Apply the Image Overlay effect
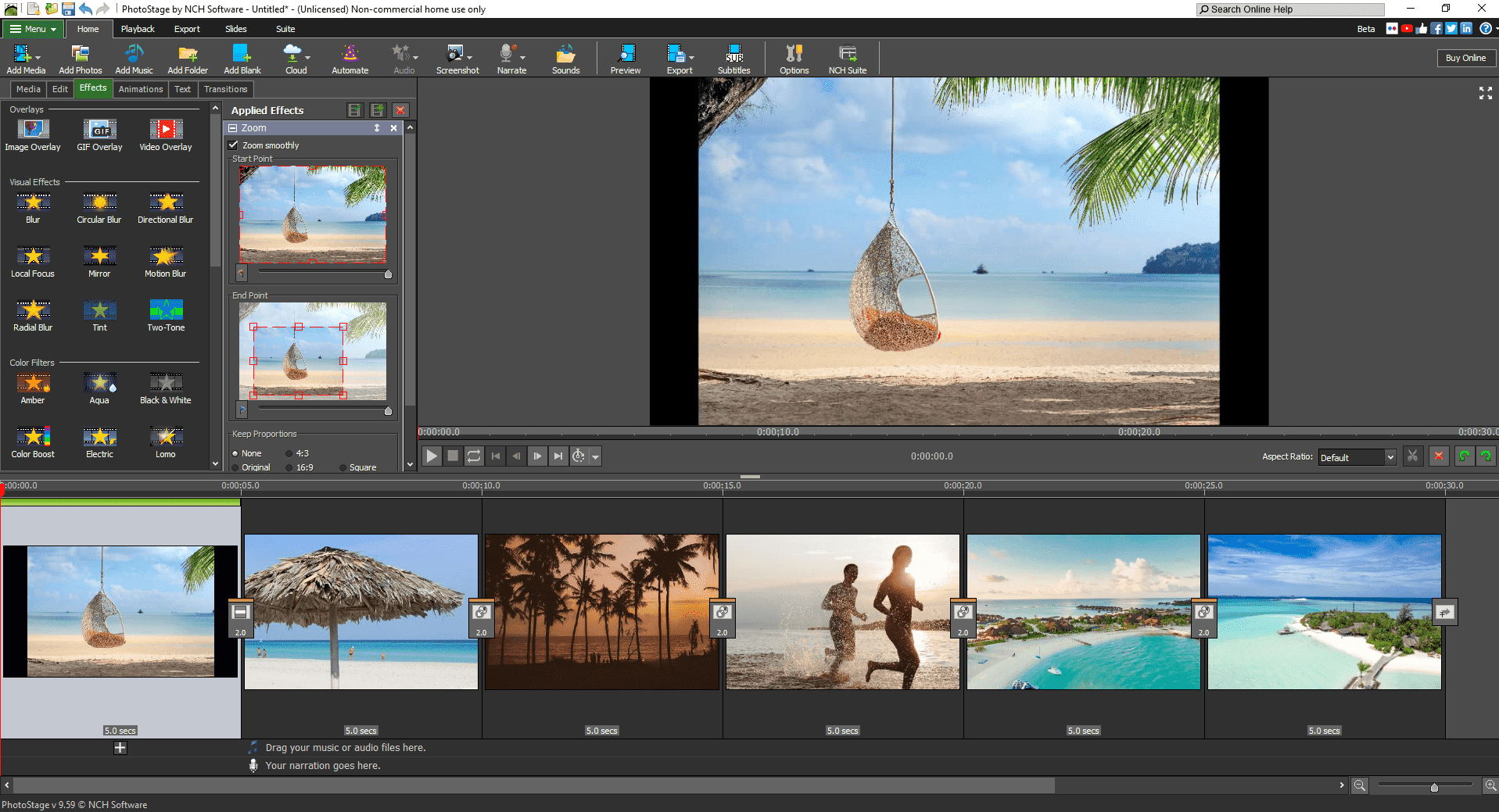 pyautogui.click(x=33, y=135)
